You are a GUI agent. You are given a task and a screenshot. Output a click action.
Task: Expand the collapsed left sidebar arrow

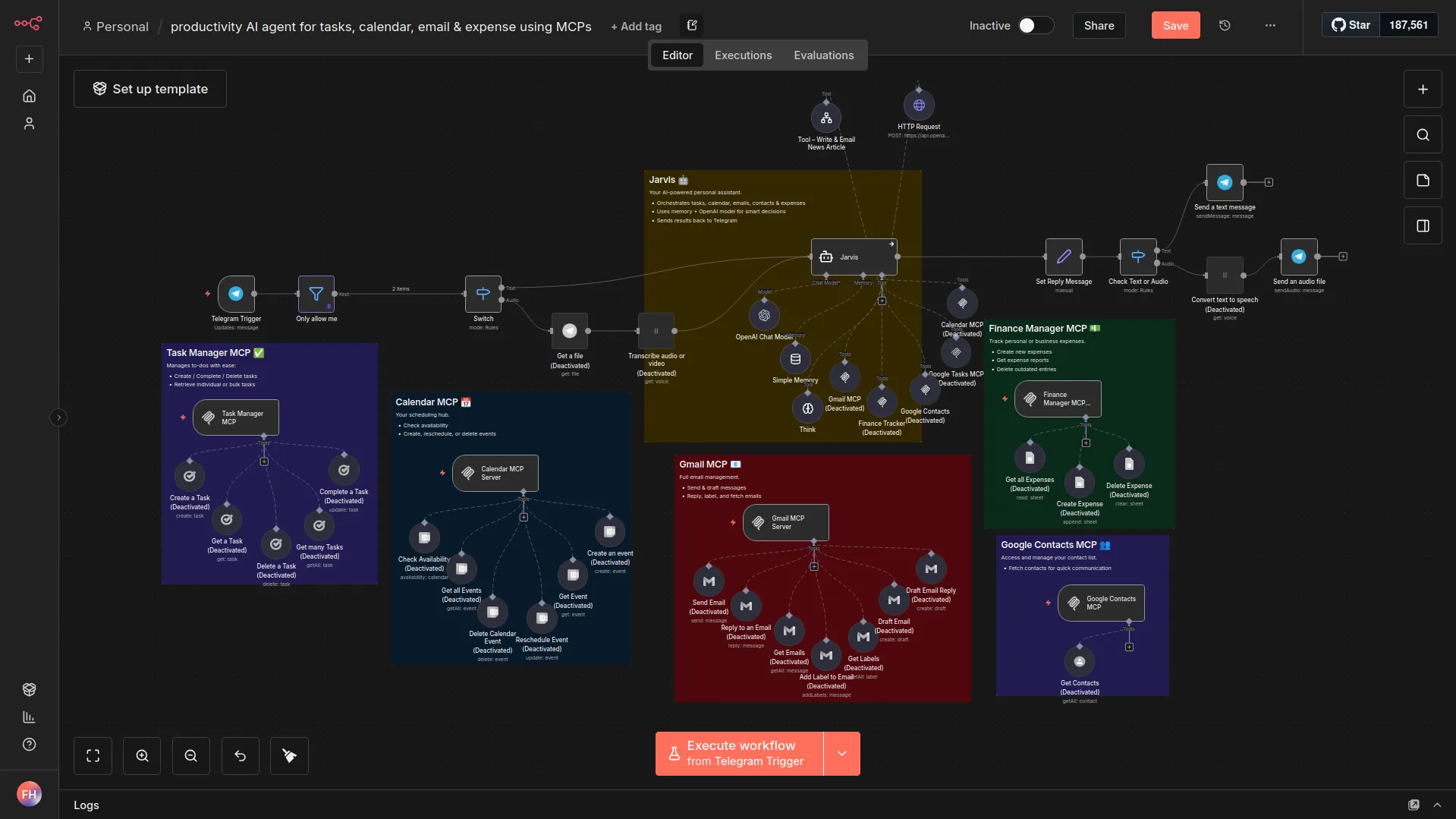click(x=58, y=417)
